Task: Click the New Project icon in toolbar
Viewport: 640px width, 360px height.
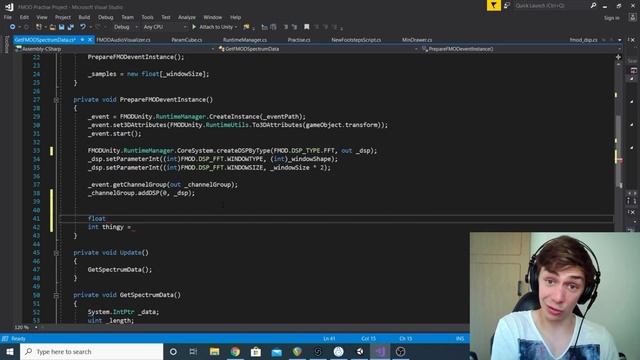Action: pyautogui.click(x=39, y=27)
